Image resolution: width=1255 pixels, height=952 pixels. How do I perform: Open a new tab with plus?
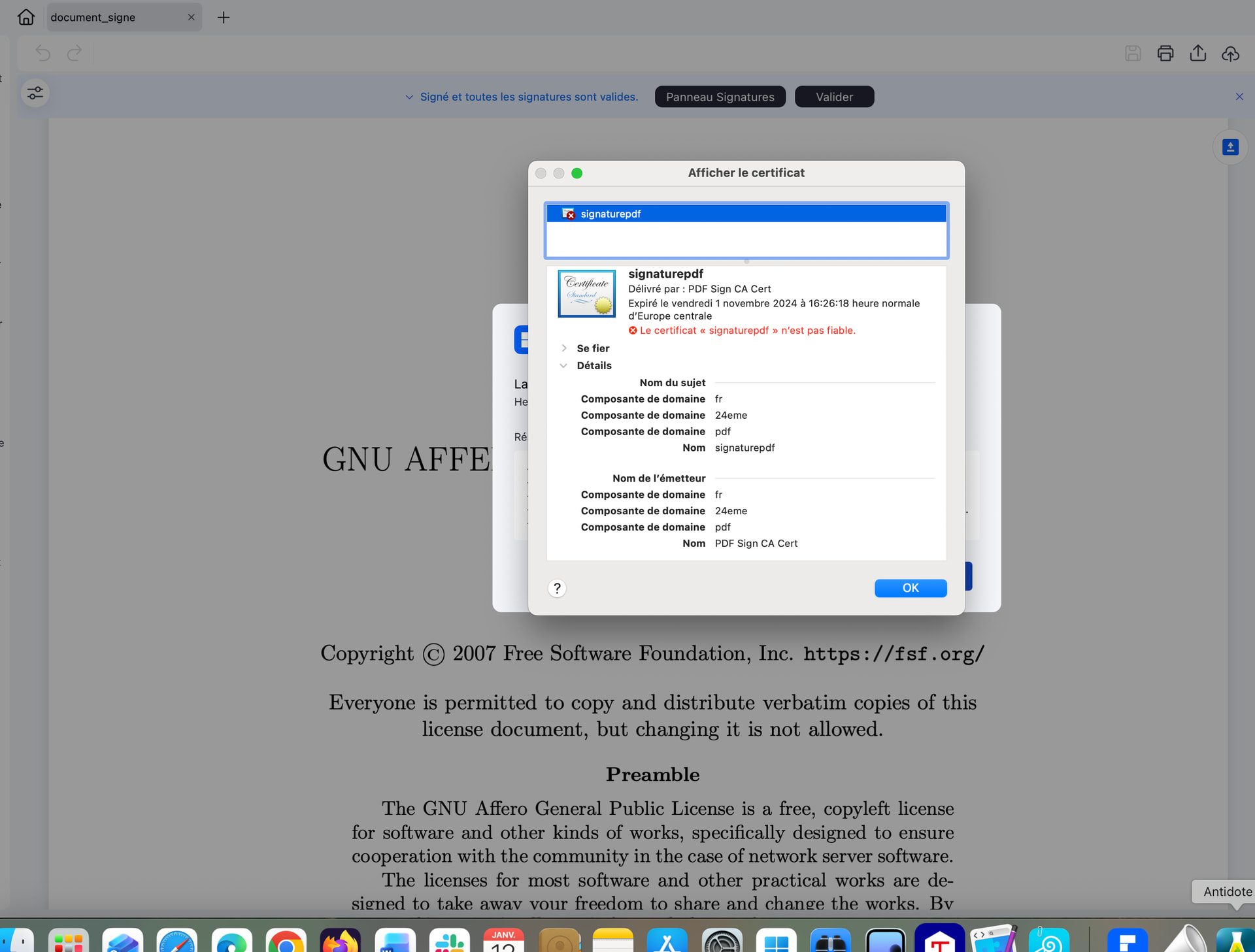224,18
